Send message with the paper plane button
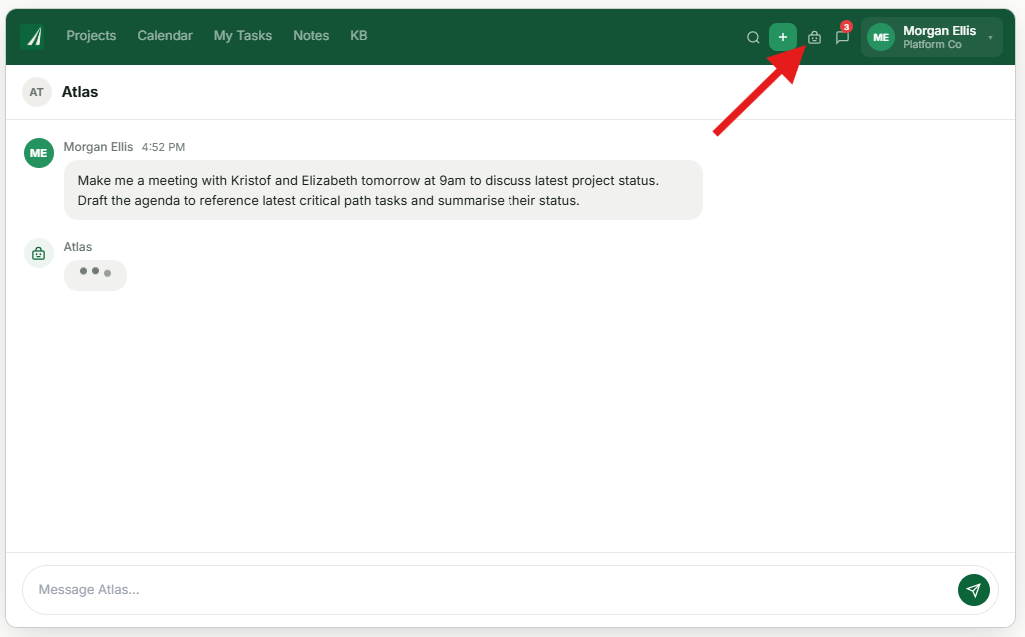The height and width of the screenshot is (637, 1025). (973, 590)
